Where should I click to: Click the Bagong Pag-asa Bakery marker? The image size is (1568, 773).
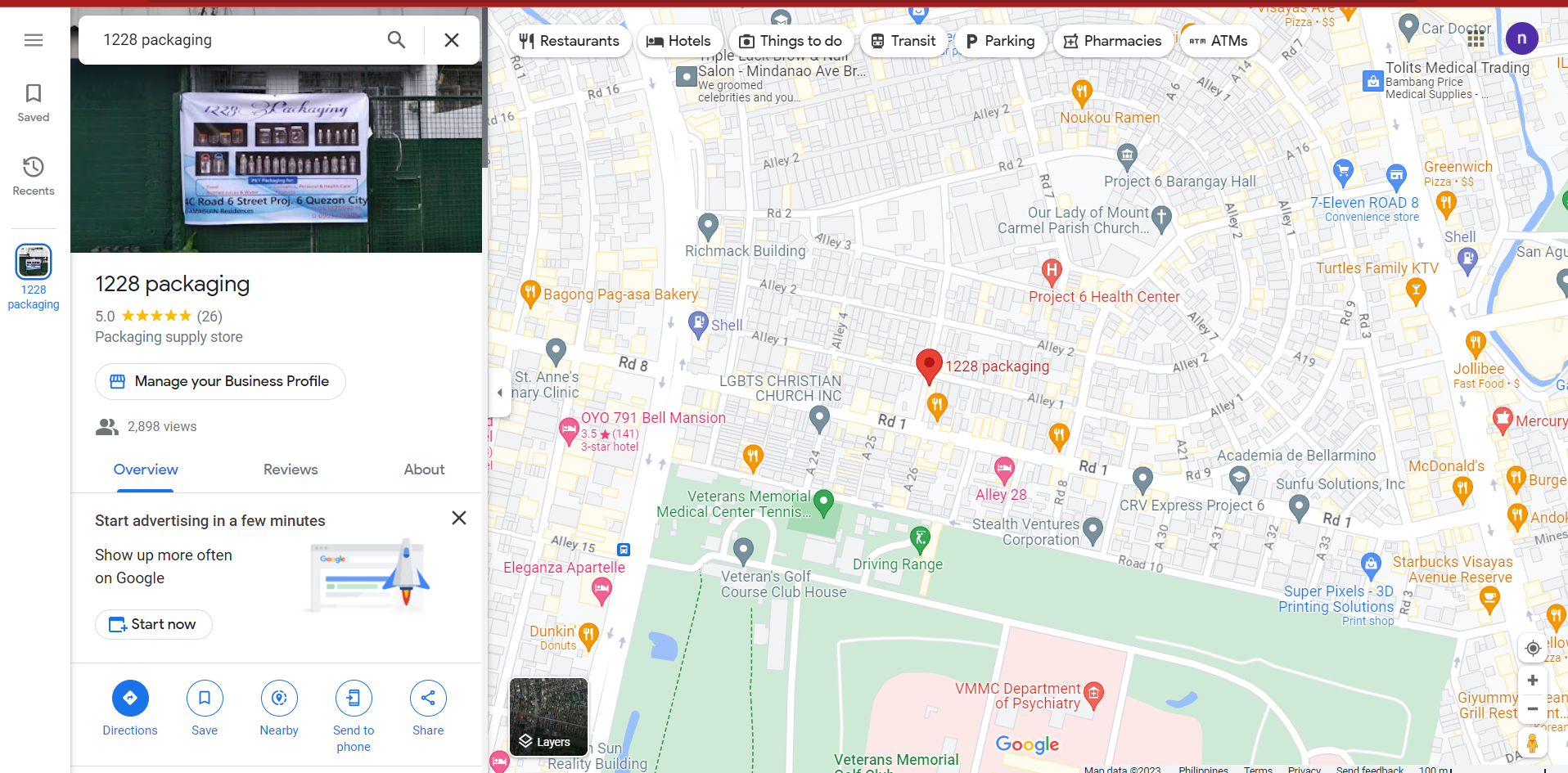point(530,294)
